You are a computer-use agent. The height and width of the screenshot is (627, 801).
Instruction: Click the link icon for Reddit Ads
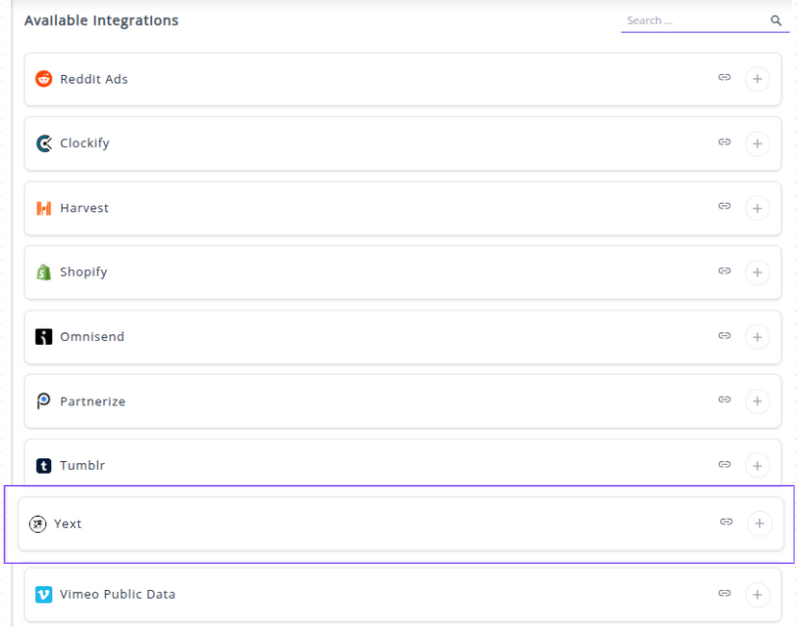pyautogui.click(x=724, y=78)
